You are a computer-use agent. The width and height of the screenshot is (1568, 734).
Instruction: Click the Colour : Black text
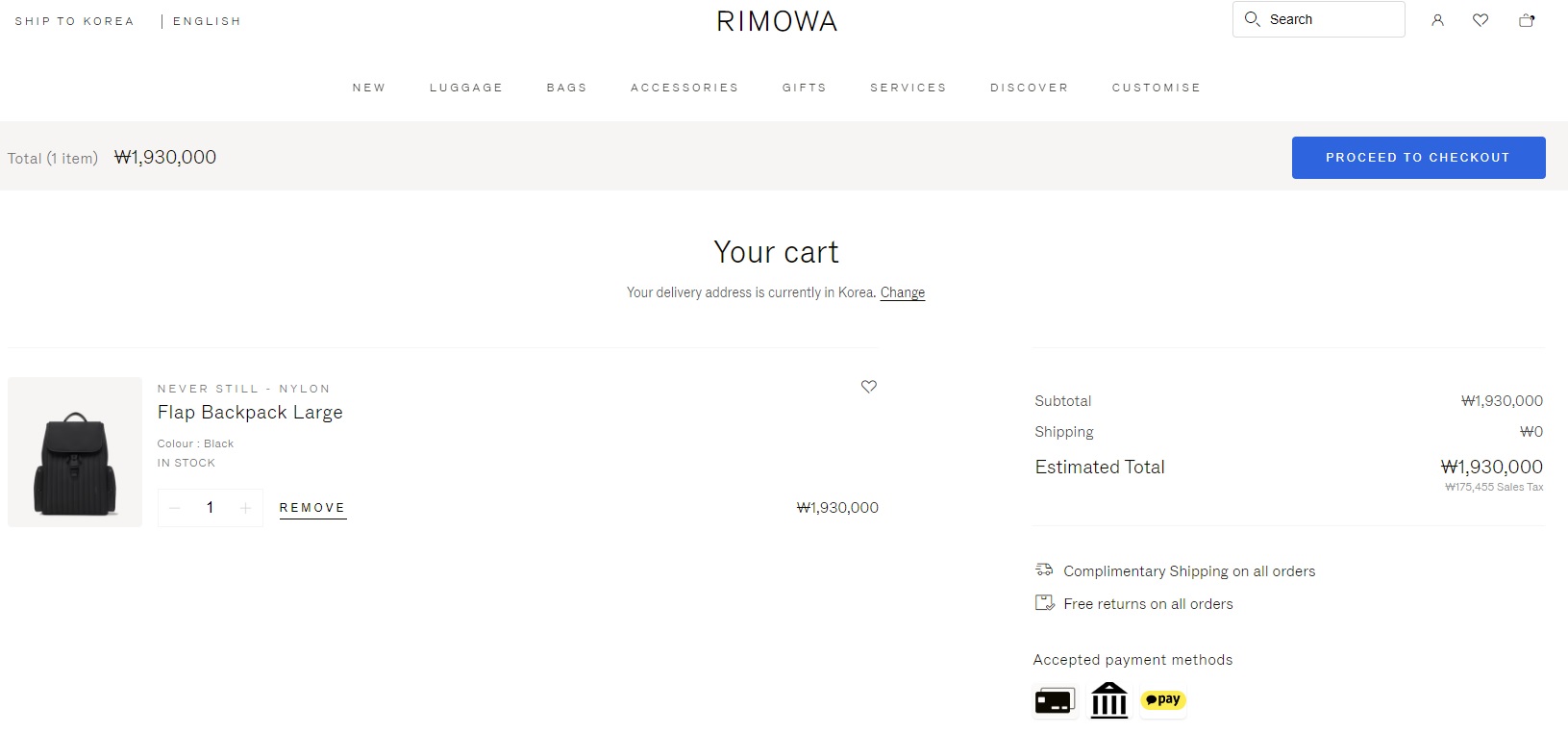click(195, 443)
